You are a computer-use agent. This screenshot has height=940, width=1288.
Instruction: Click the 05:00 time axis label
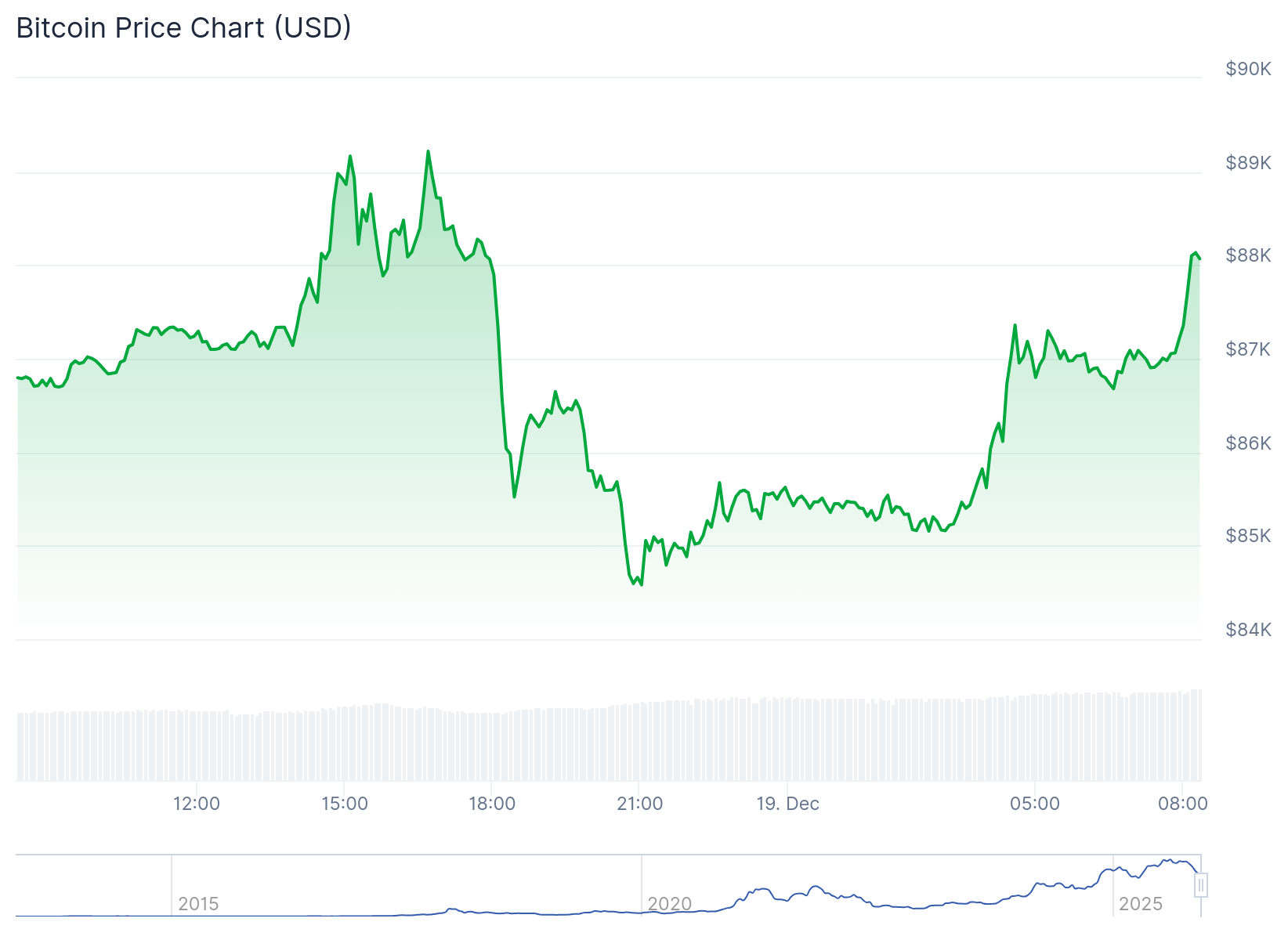[x=1035, y=804]
